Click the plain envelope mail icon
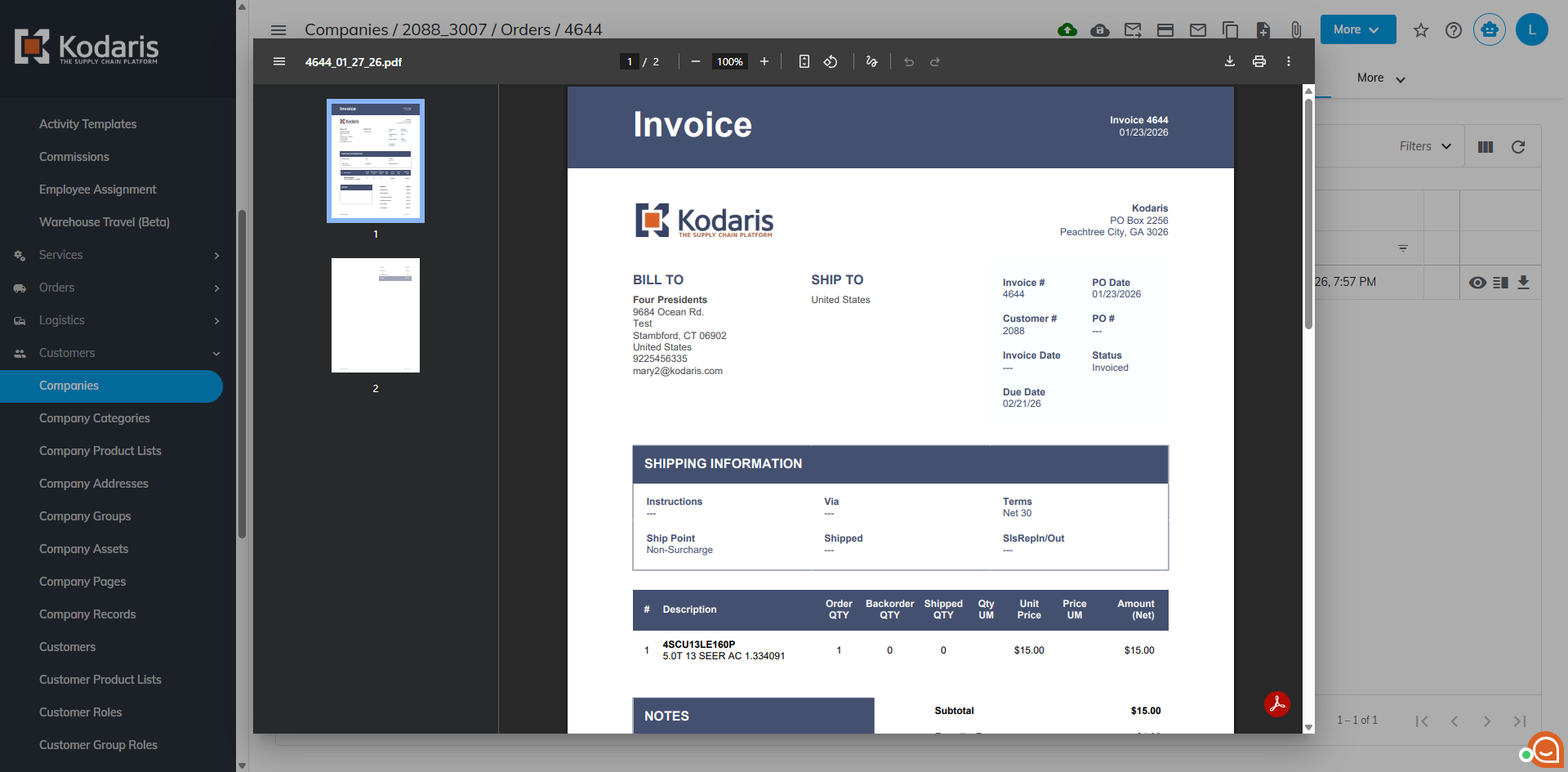 [1198, 30]
